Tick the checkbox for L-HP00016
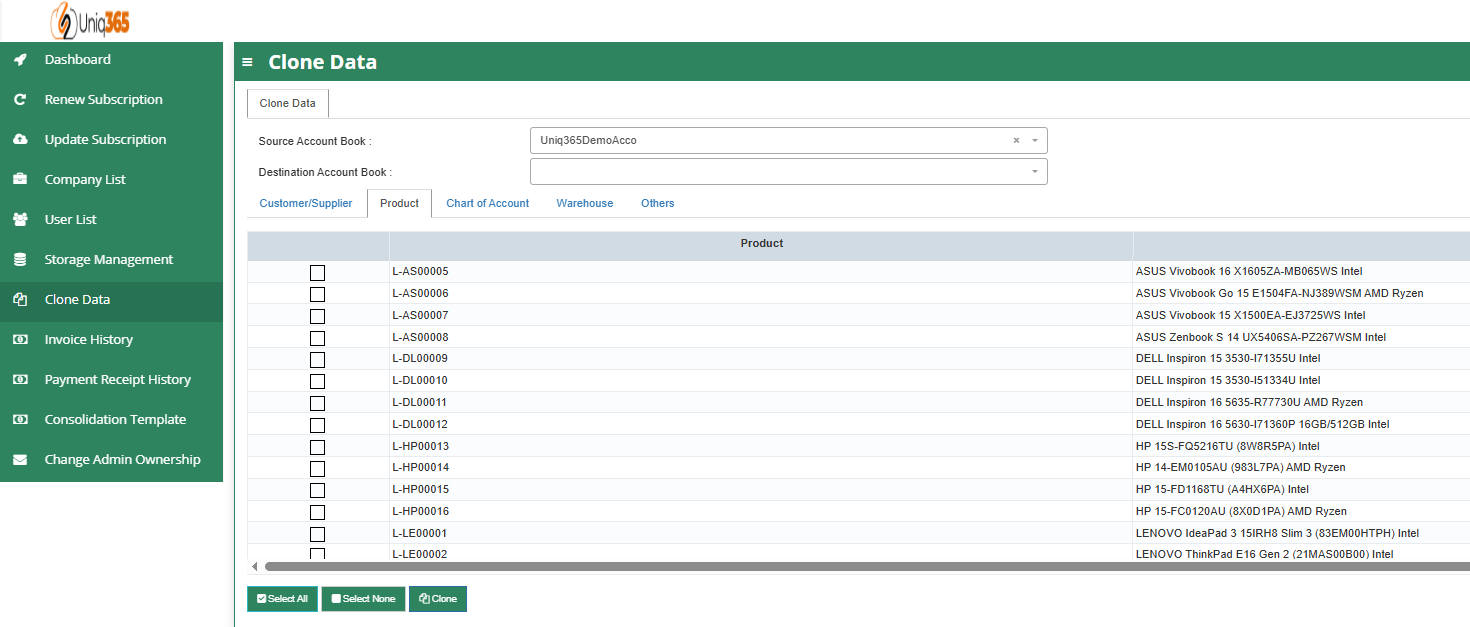The width and height of the screenshot is (1470, 627). click(x=317, y=512)
